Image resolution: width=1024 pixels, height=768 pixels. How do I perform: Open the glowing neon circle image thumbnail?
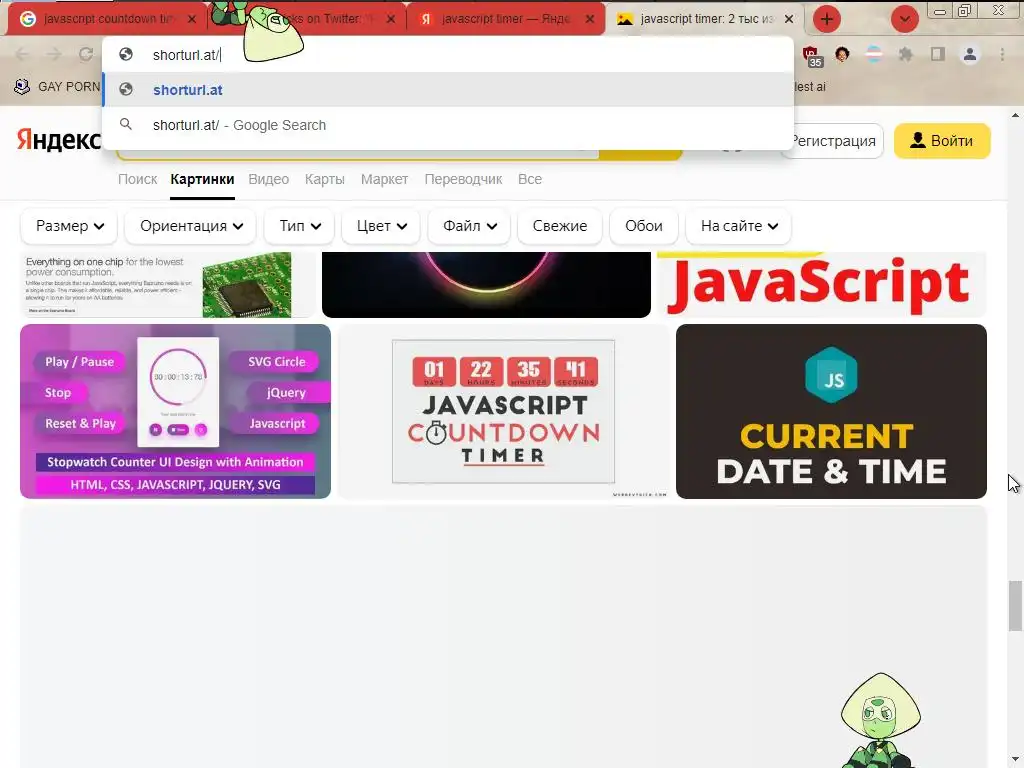point(487,285)
